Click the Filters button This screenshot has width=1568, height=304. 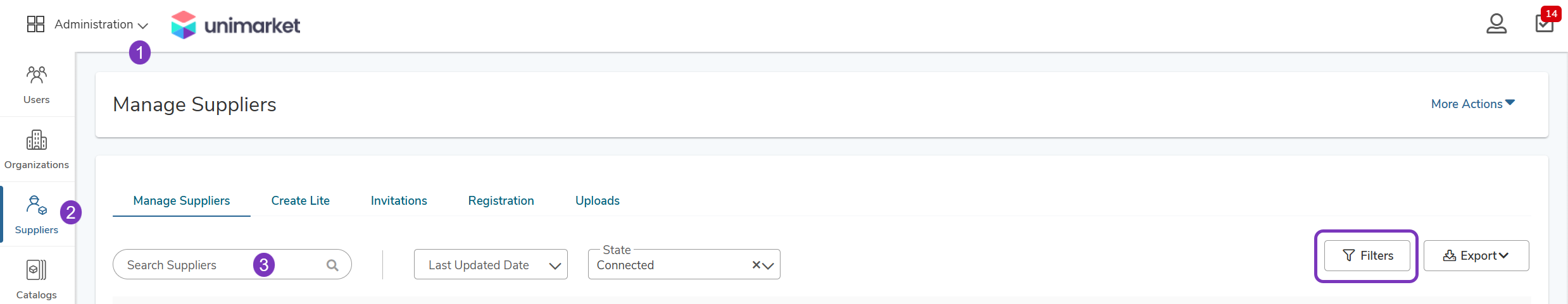1367,256
